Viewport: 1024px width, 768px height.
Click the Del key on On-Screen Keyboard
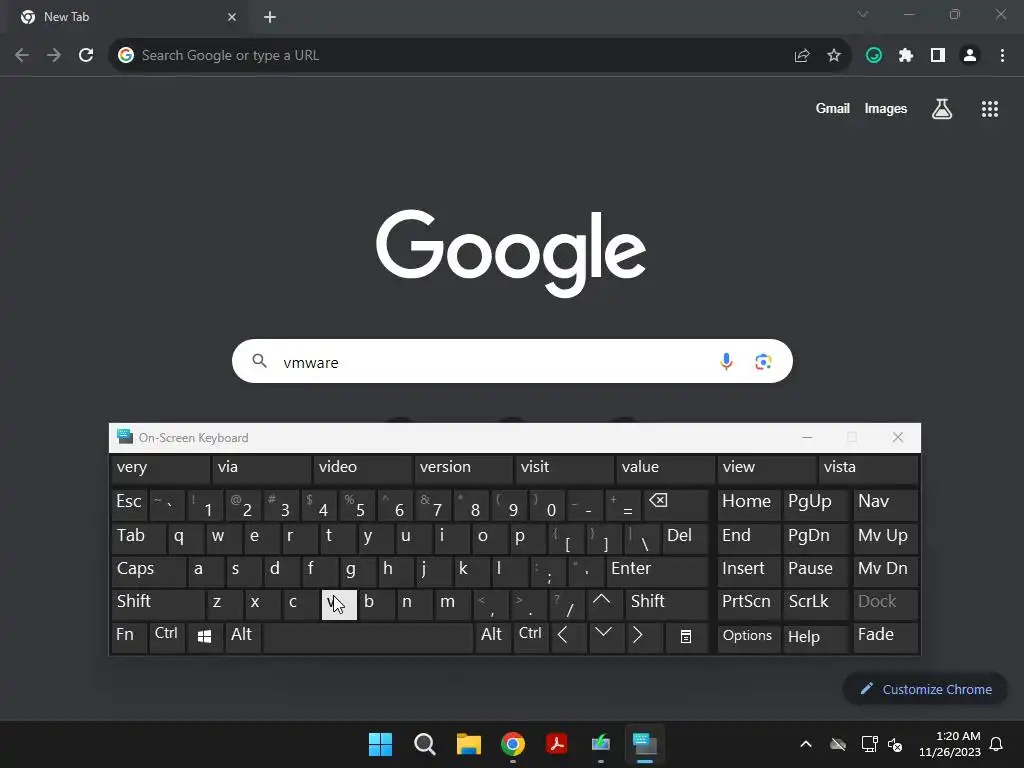coord(685,537)
